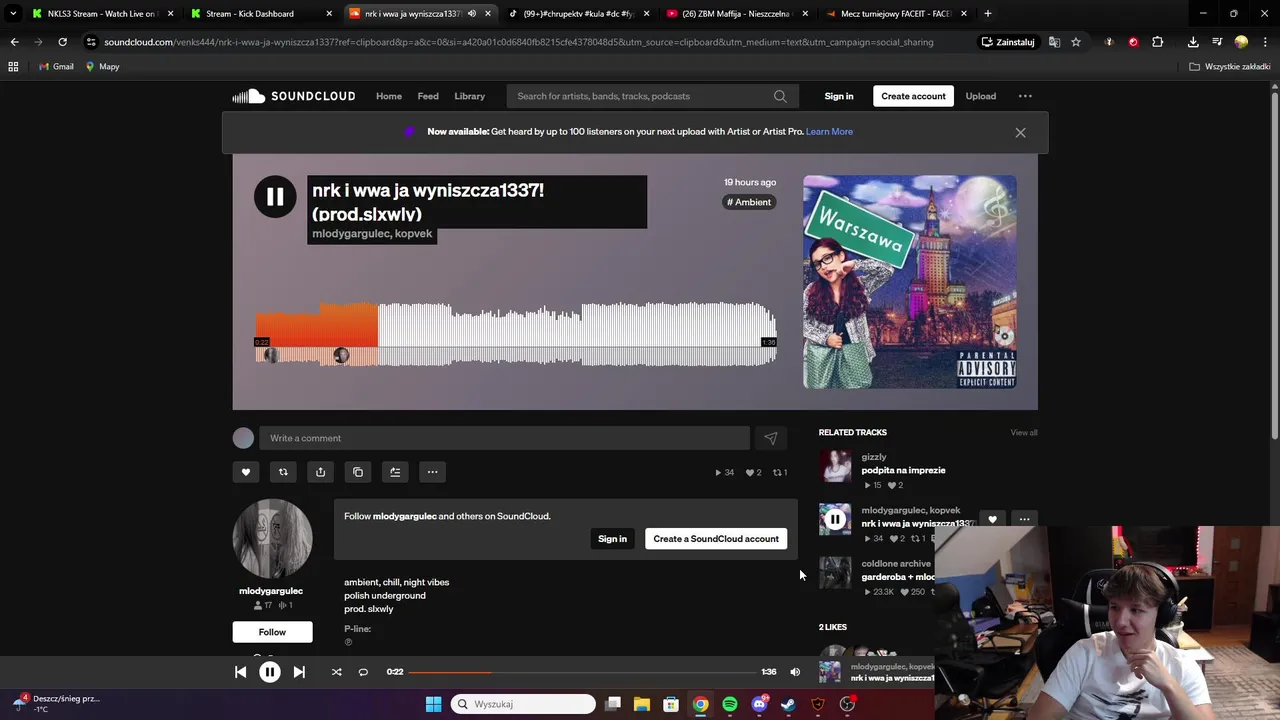
Task: Open the Chrome three-dot menu
Action: coord(1265,42)
